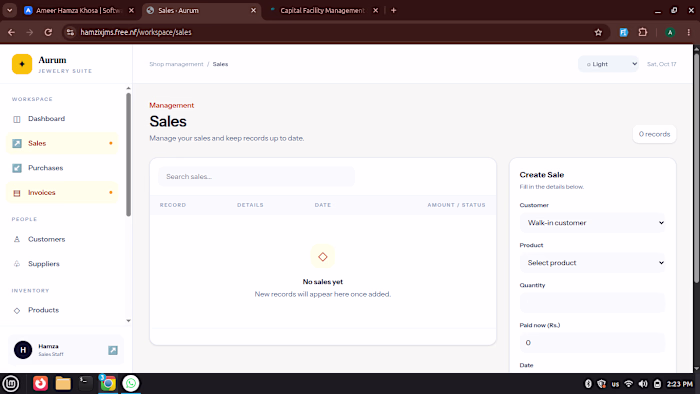Click the site information icon in address bar
This screenshot has width=700, height=394.
70,32
